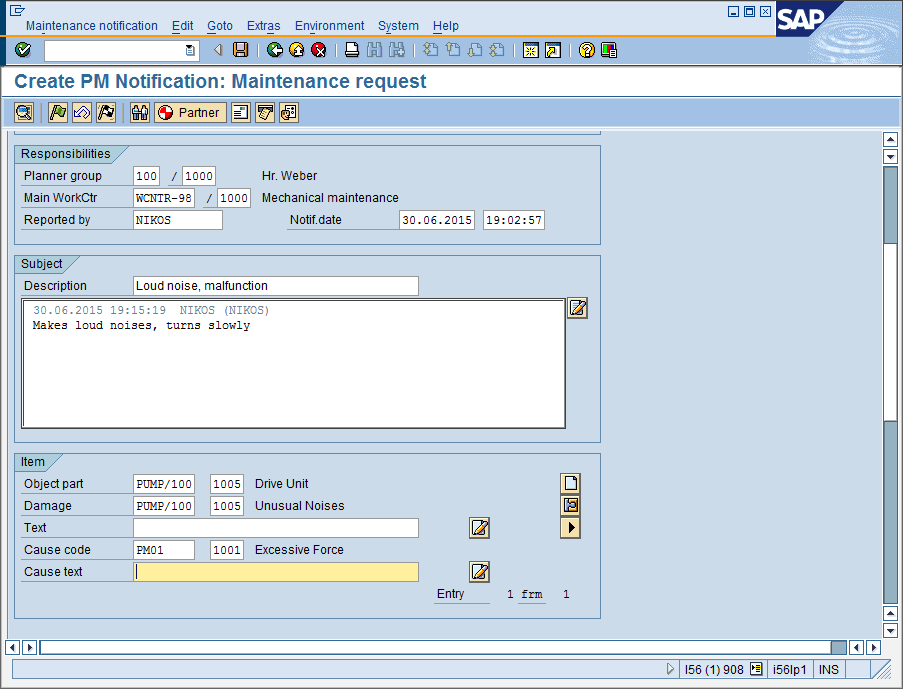
Task: Click the green checkmark Enter icon
Action: [x=23, y=50]
